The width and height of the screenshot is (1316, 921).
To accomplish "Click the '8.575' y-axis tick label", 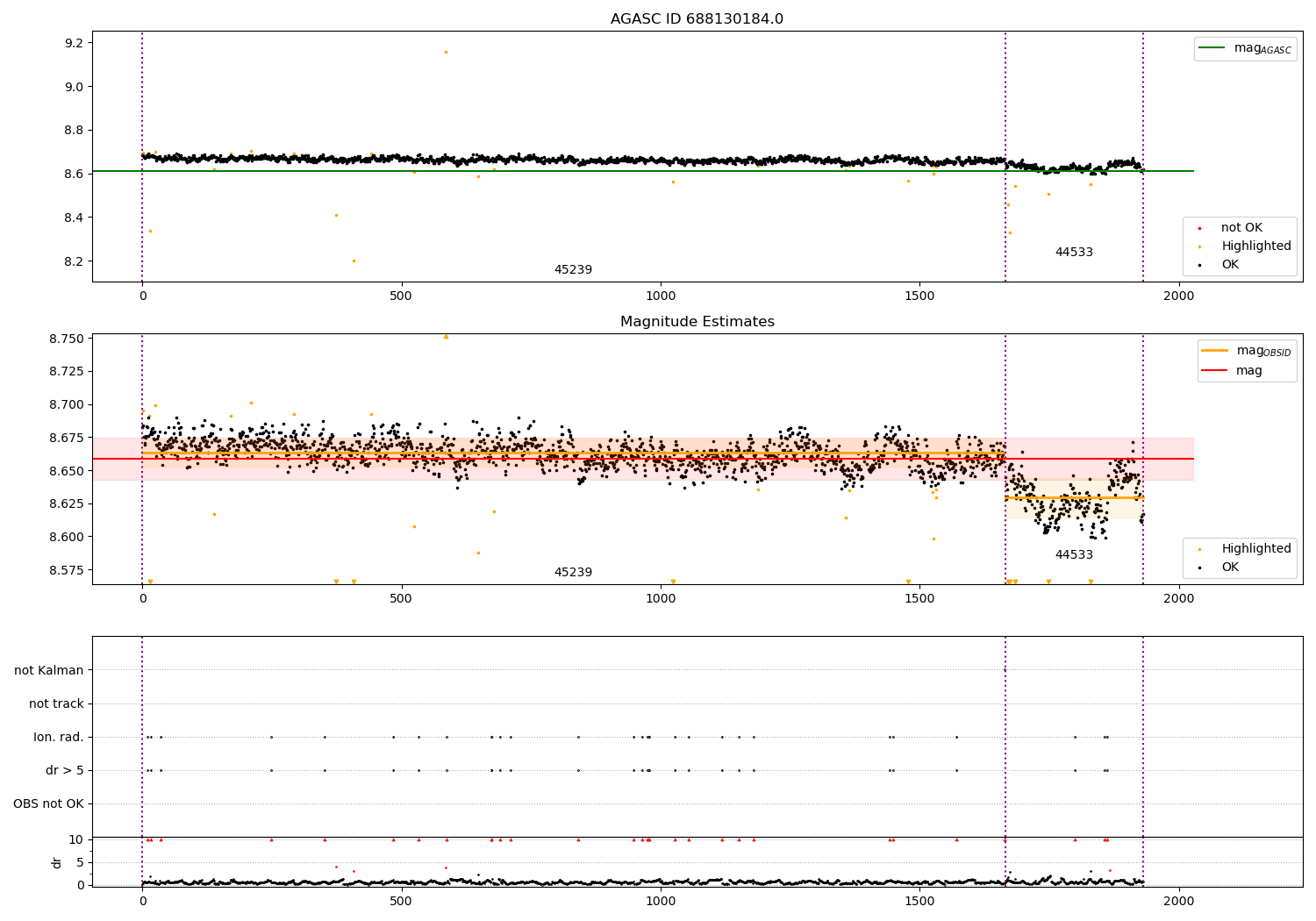I will pyautogui.click(x=68, y=570).
